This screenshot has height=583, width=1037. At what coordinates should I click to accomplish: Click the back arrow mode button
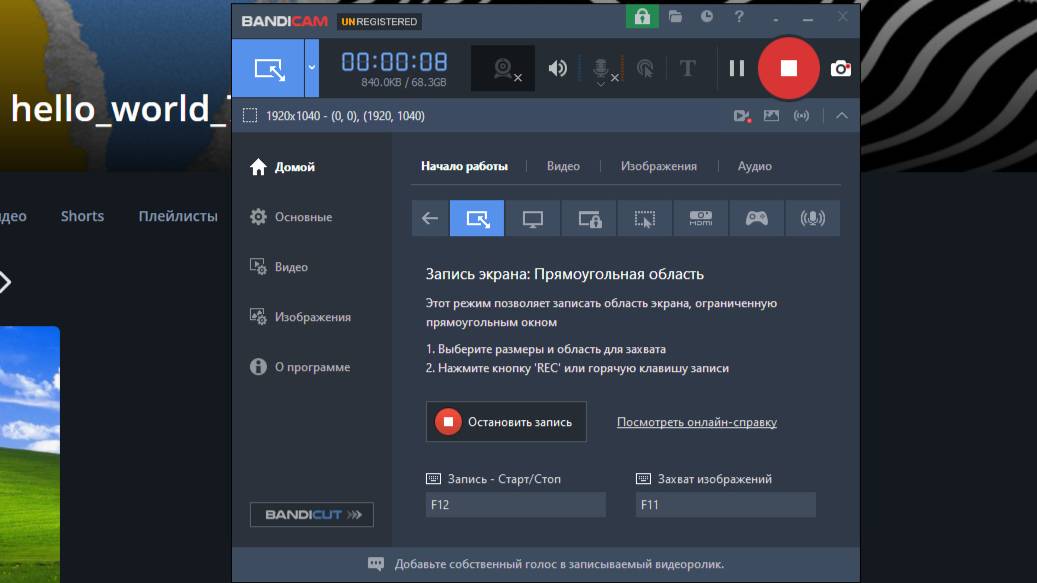(x=430, y=218)
